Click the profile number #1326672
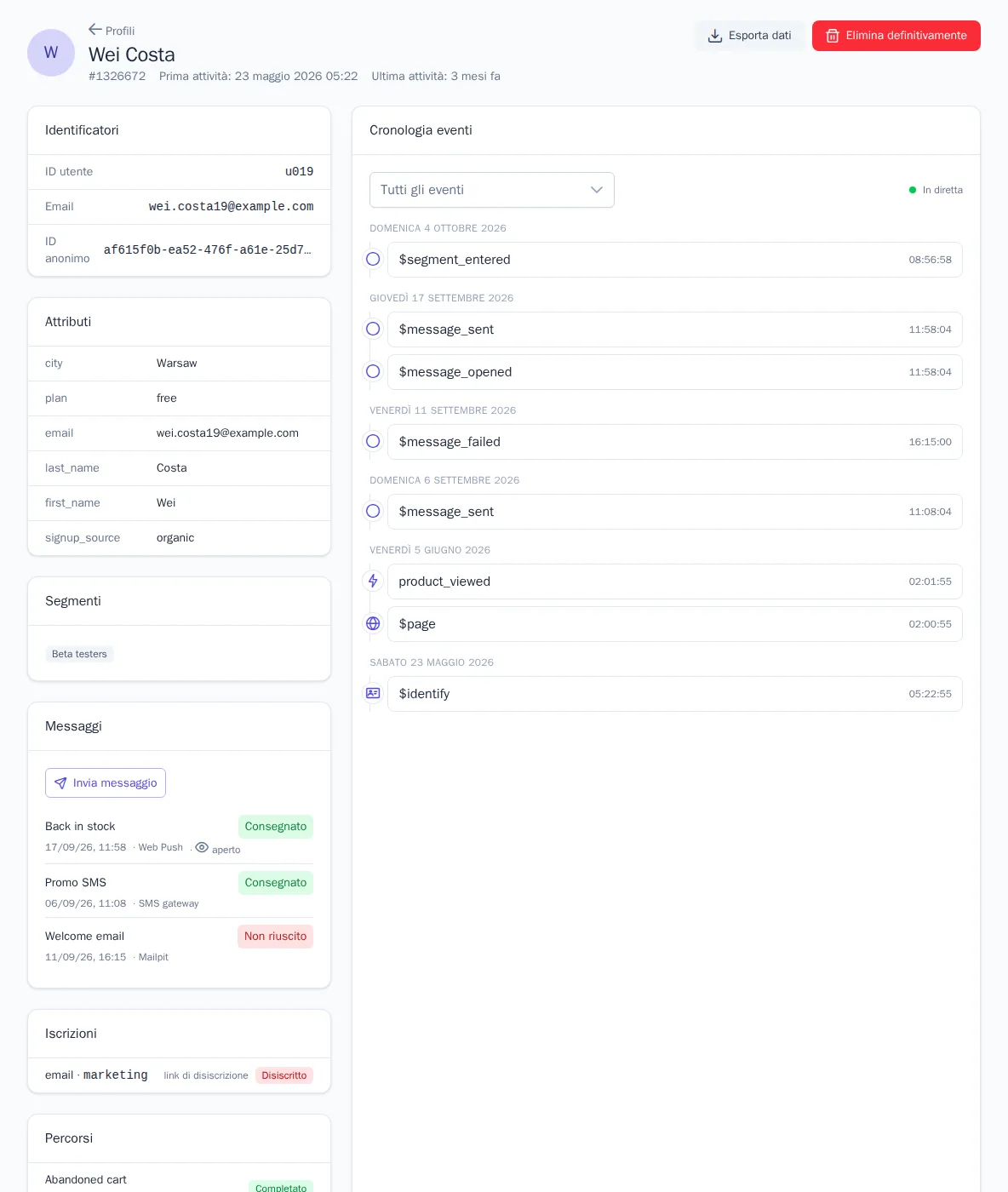 click(117, 77)
